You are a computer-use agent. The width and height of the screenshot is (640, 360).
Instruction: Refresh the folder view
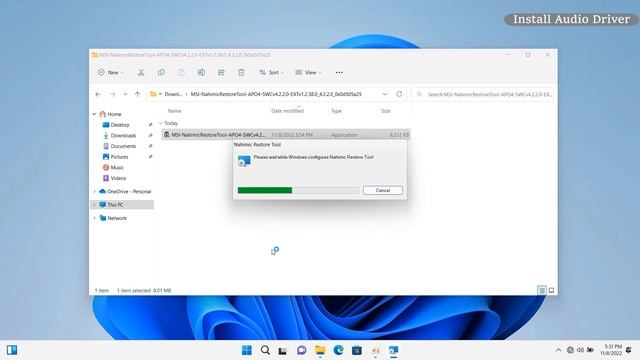tap(399, 94)
